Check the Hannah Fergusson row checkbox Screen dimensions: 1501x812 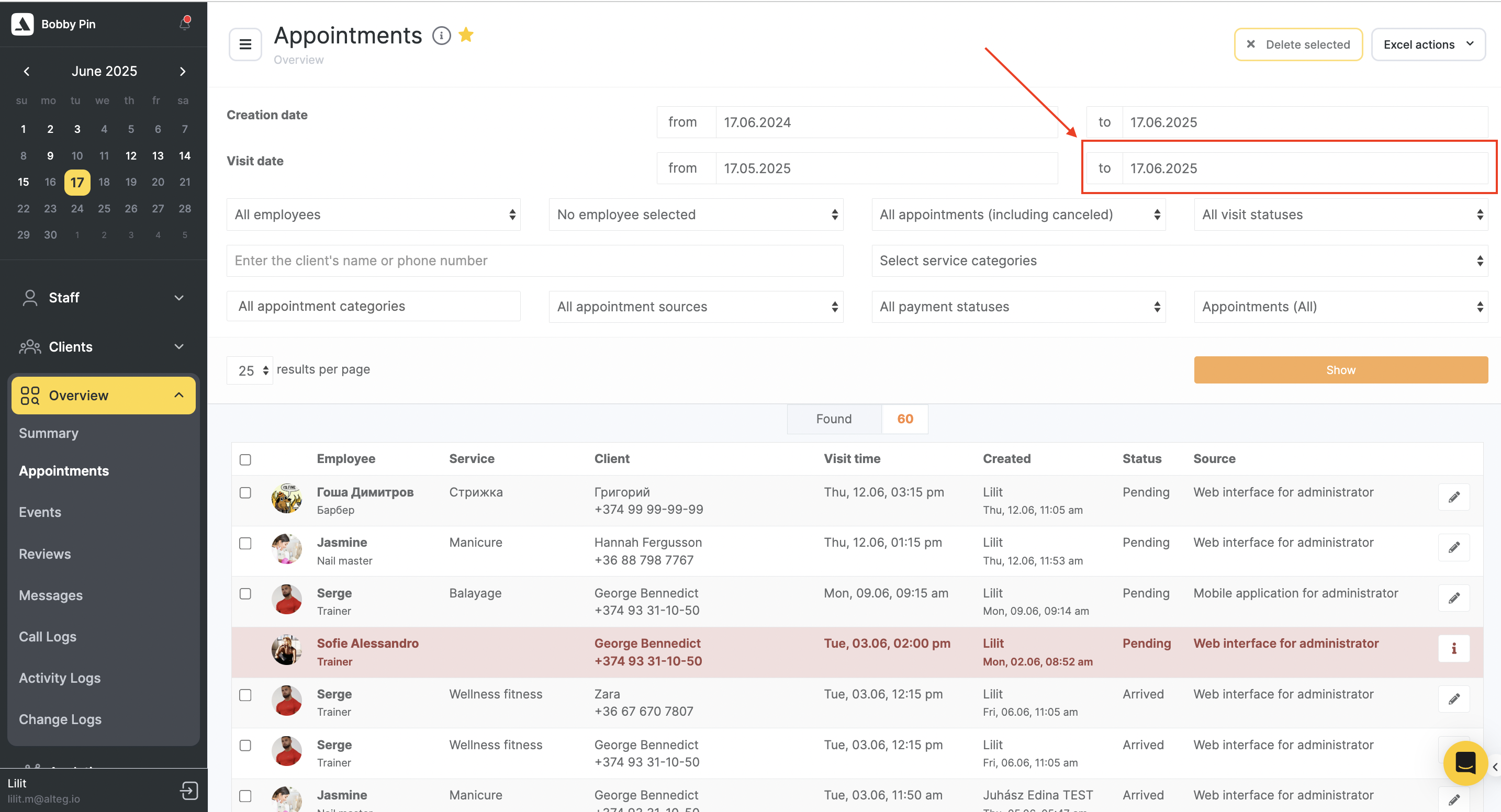coord(245,544)
